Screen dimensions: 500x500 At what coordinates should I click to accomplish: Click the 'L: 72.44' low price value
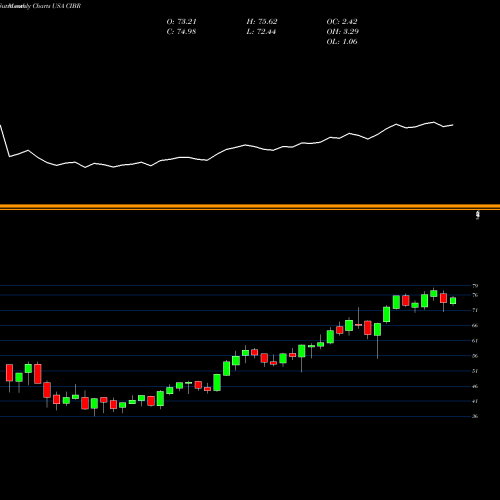[261, 32]
